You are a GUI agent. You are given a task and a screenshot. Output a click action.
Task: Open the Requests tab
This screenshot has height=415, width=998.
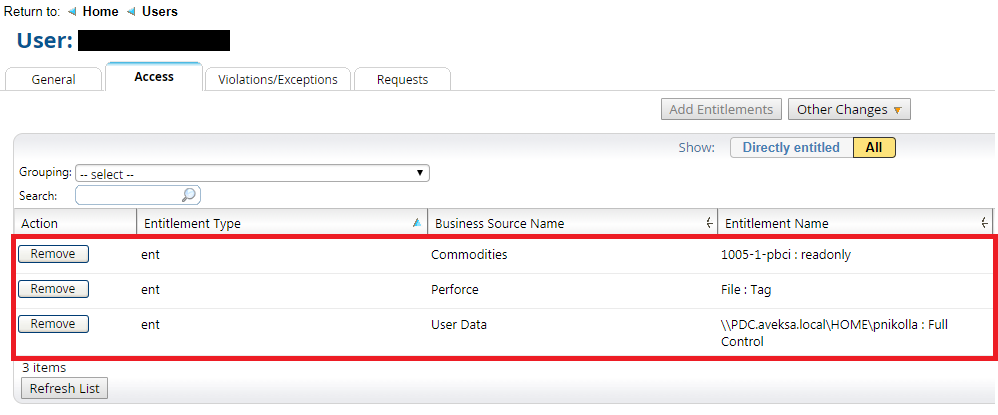coord(402,80)
